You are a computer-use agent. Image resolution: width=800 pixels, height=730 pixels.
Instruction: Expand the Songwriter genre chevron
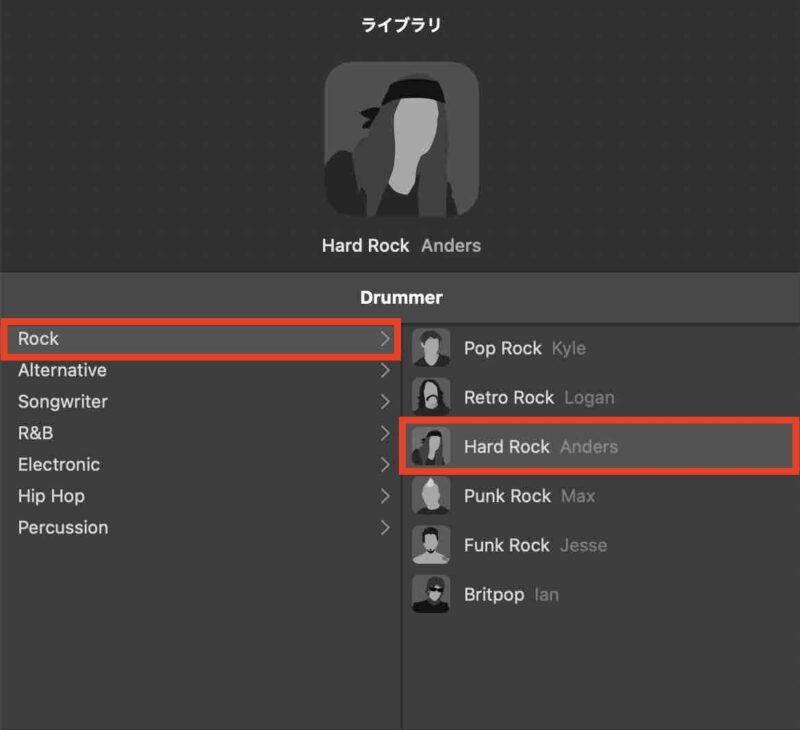385,402
